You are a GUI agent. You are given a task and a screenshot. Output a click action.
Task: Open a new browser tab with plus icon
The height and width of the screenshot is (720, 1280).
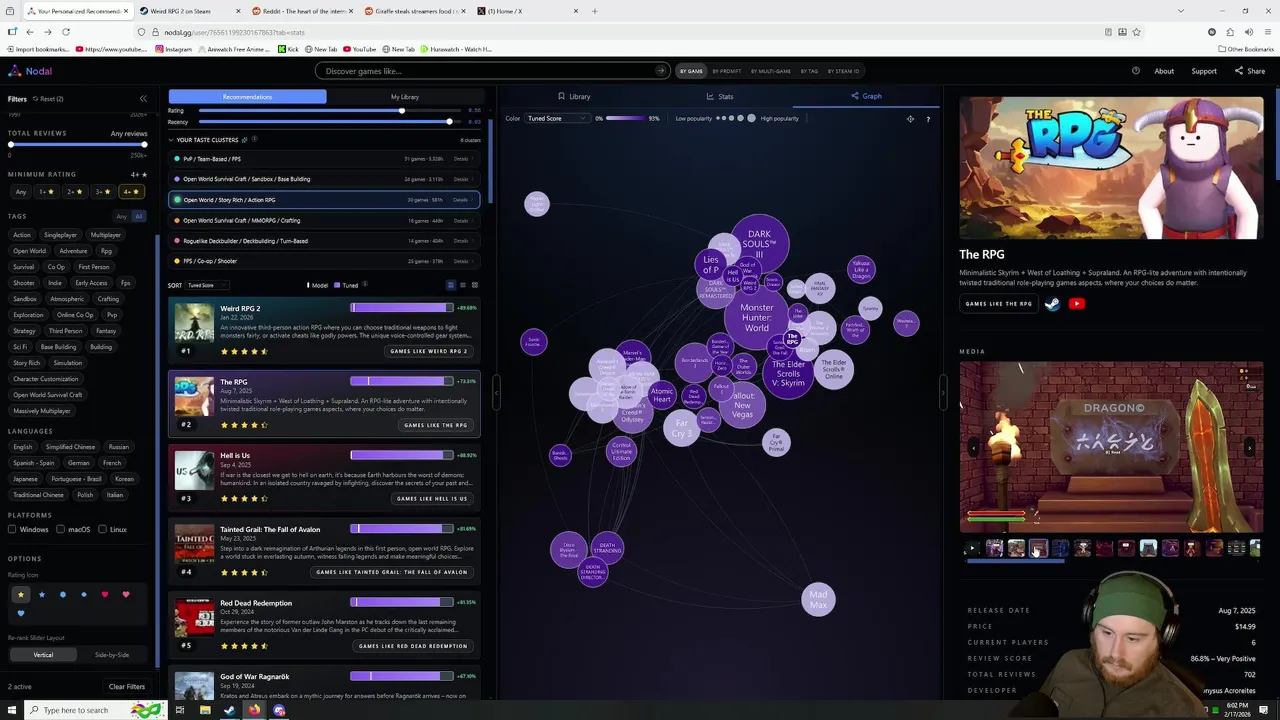pyautogui.click(x=594, y=11)
